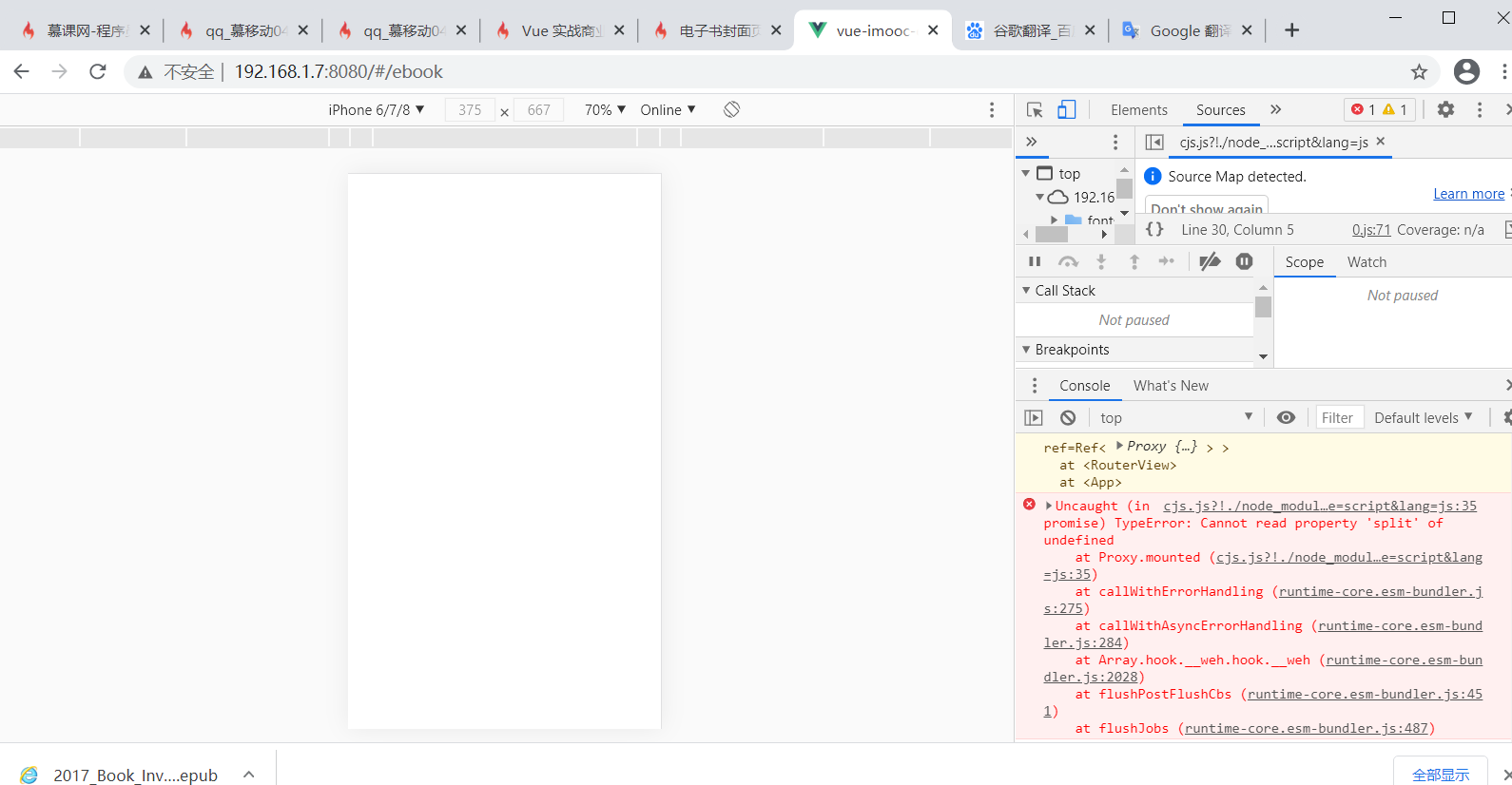1512x785 pixels.
Task: Click the viewport height field 667
Action: coord(538,109)
